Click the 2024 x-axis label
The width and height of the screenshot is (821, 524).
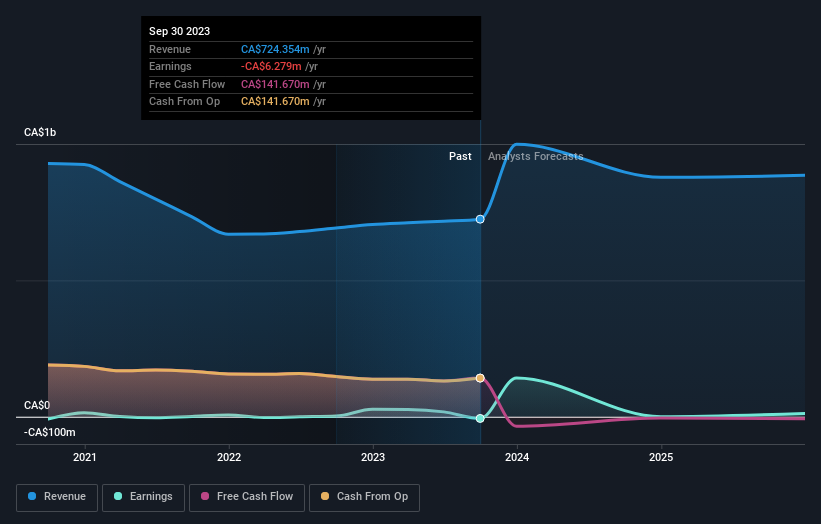pyautogui.click(x=517, y=457)
